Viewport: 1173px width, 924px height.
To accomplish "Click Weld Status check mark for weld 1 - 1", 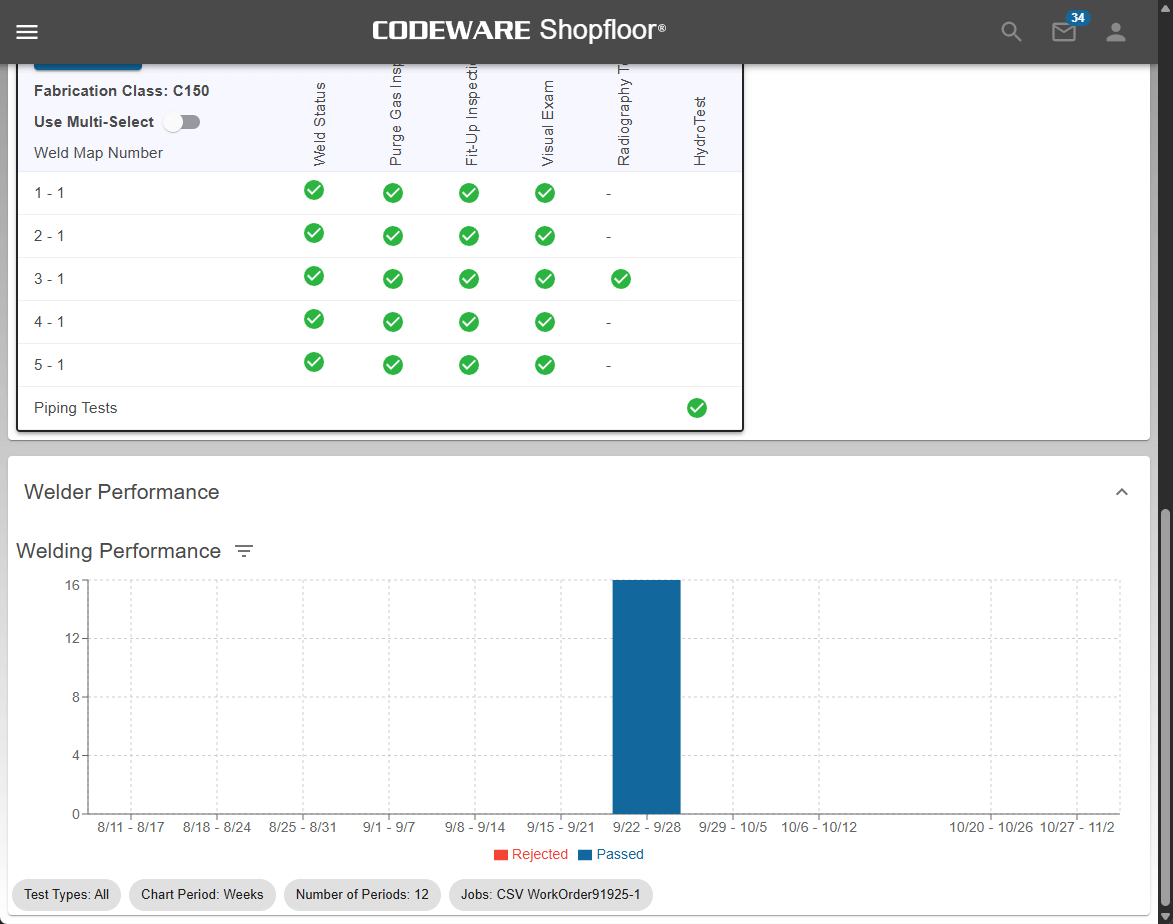I will point(314,190).
